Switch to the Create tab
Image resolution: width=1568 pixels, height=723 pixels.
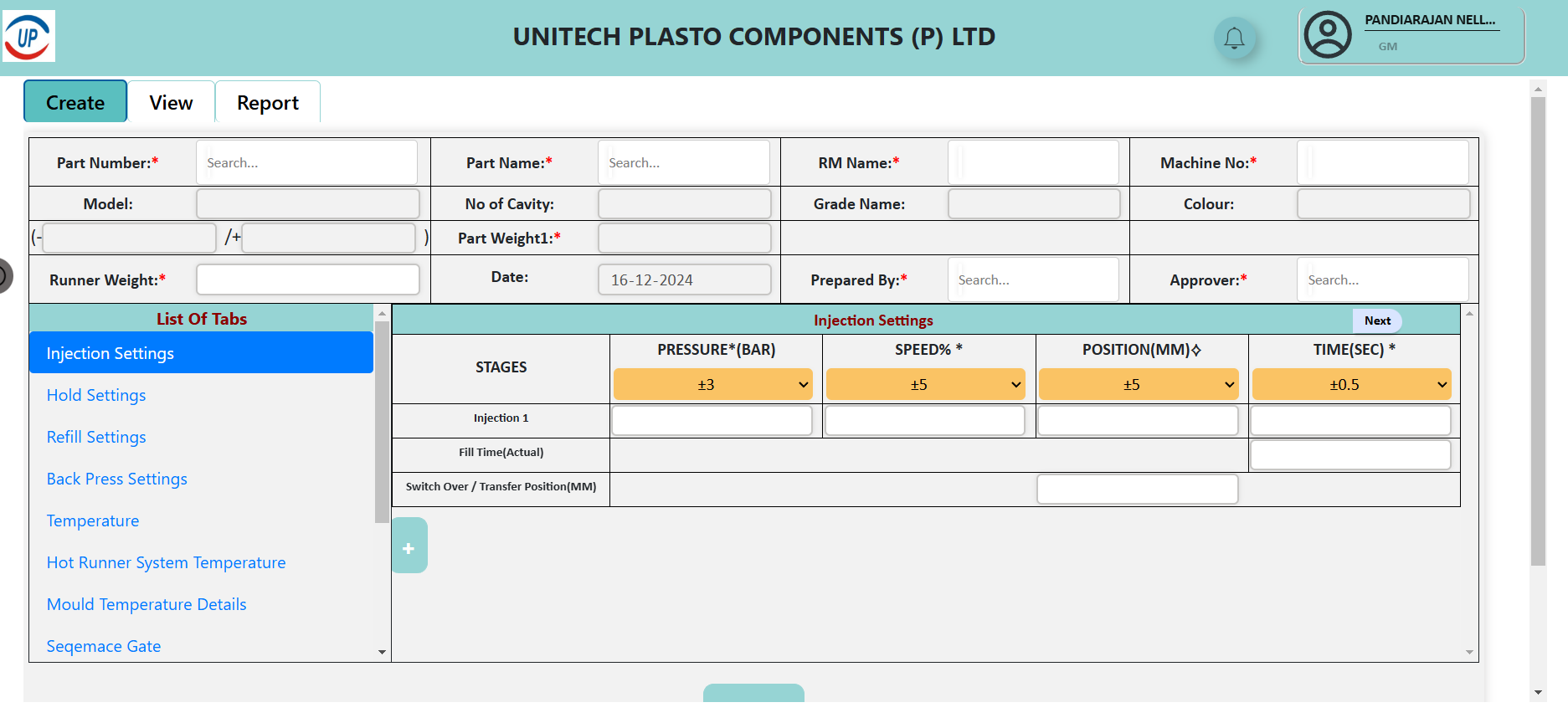(75, 102)
